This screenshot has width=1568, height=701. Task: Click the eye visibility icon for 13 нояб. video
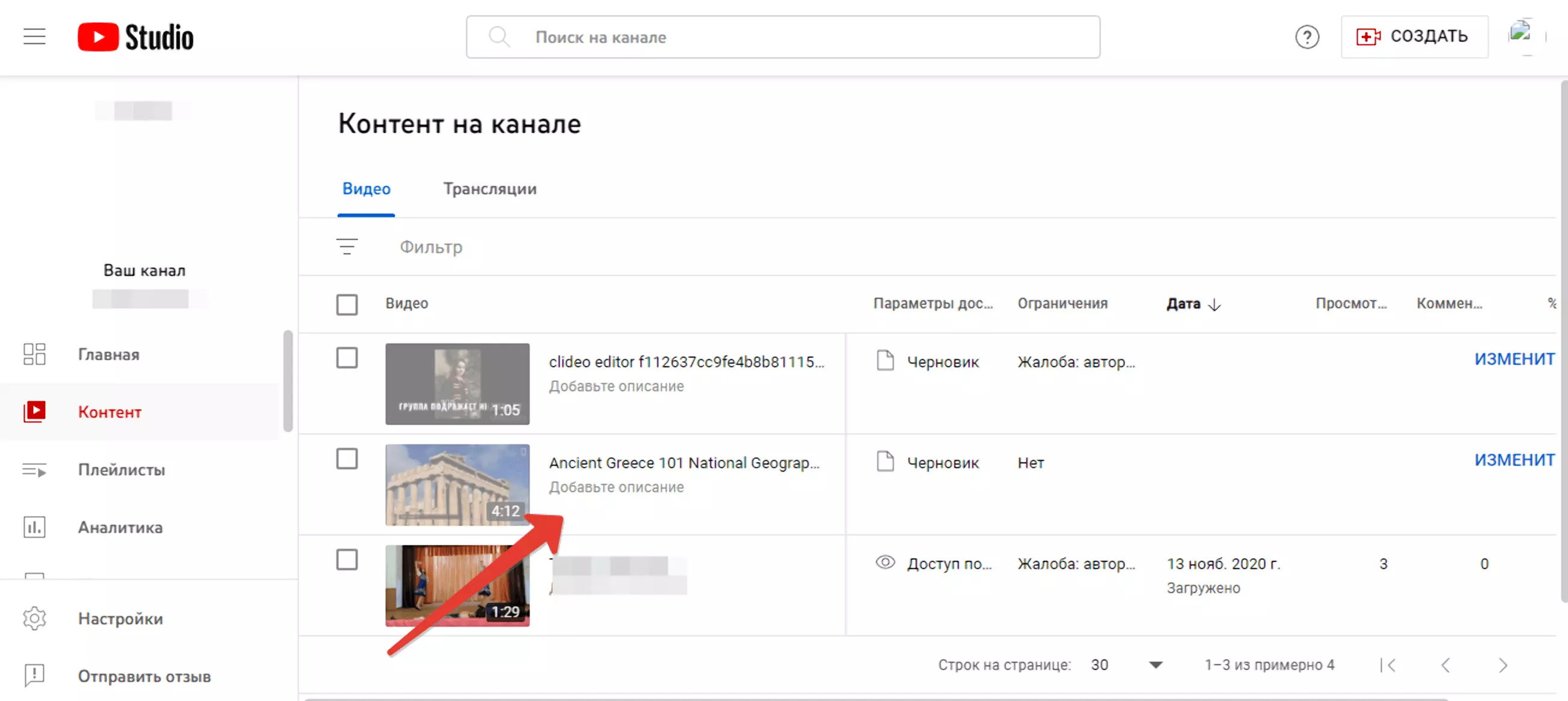tap(885, 563)
